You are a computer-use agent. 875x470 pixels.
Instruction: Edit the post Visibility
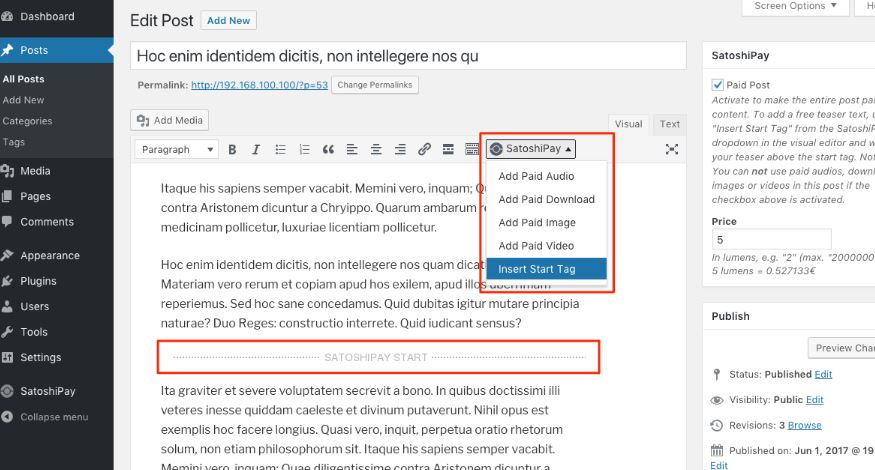(815, 400)
